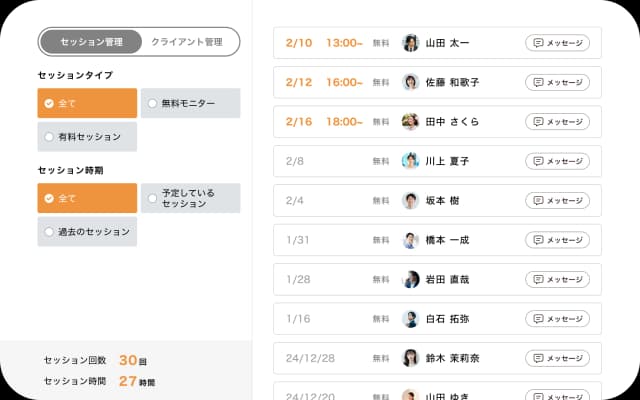Switch to クライアント管理 tab
Screen dimensions: 640x400
[x=187, y=42]
